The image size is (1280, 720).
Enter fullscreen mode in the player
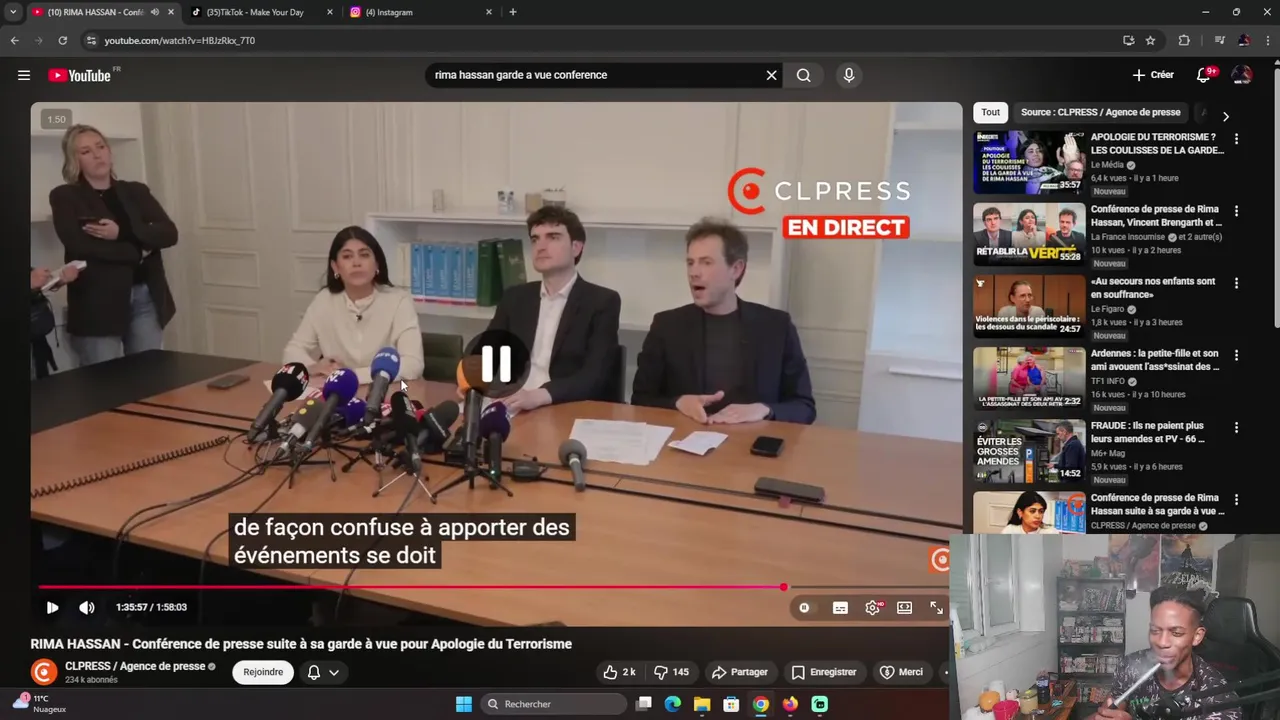point(937,607)
